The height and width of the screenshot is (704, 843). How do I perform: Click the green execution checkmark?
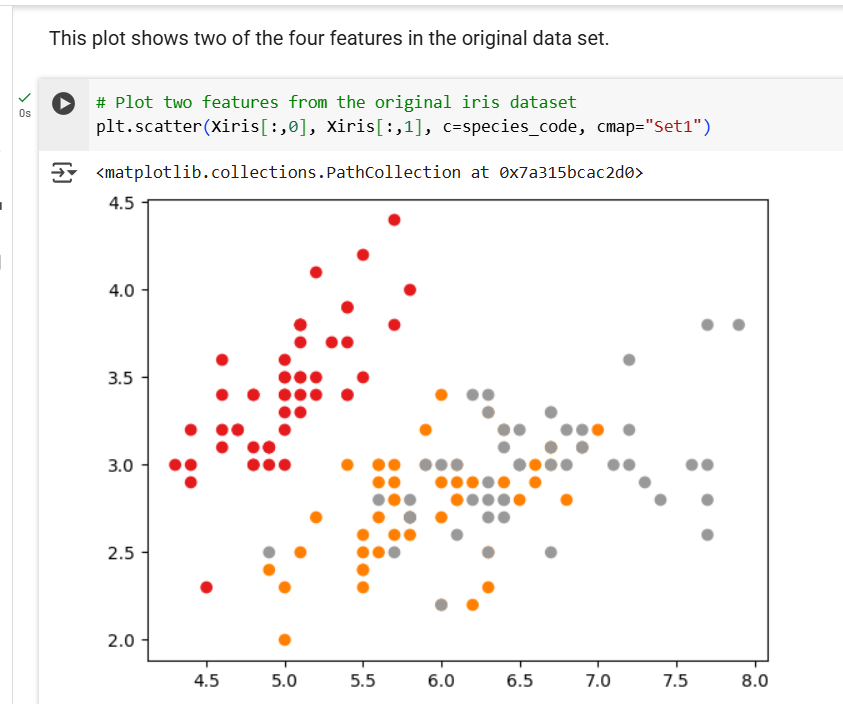[24, 97]
